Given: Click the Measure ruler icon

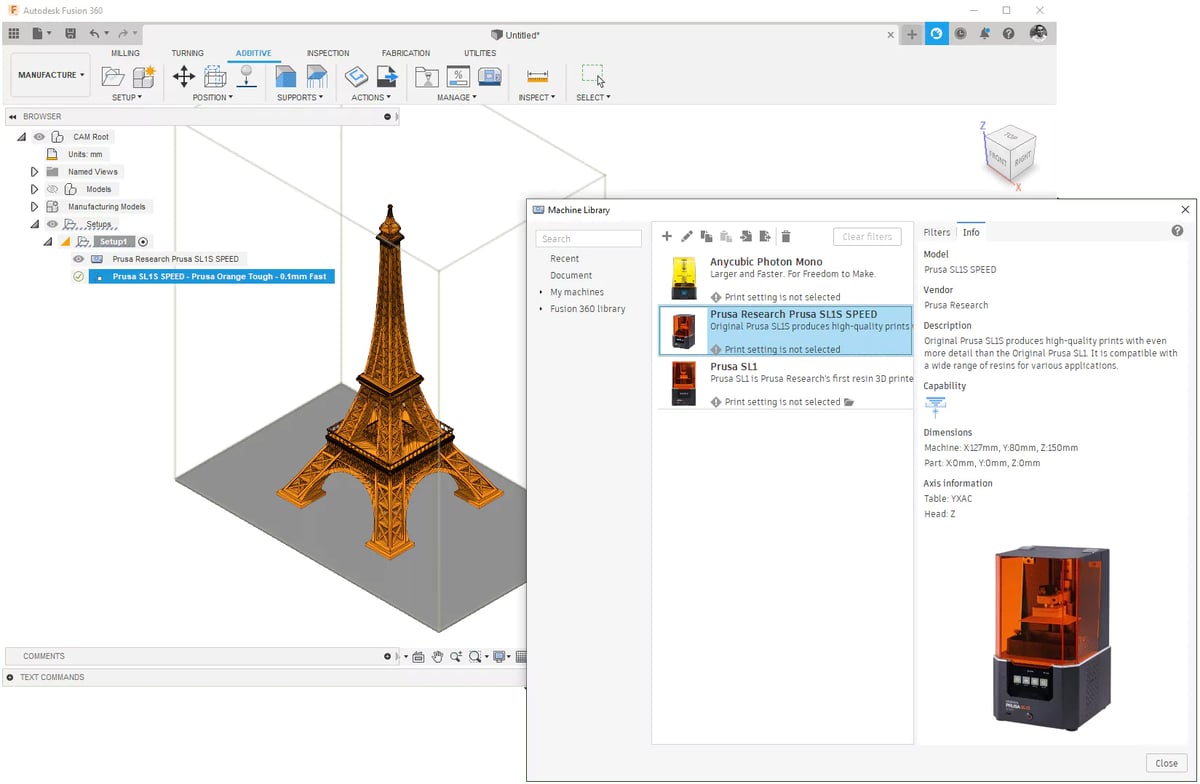Looking at the screenshot, I should [537, 76].
